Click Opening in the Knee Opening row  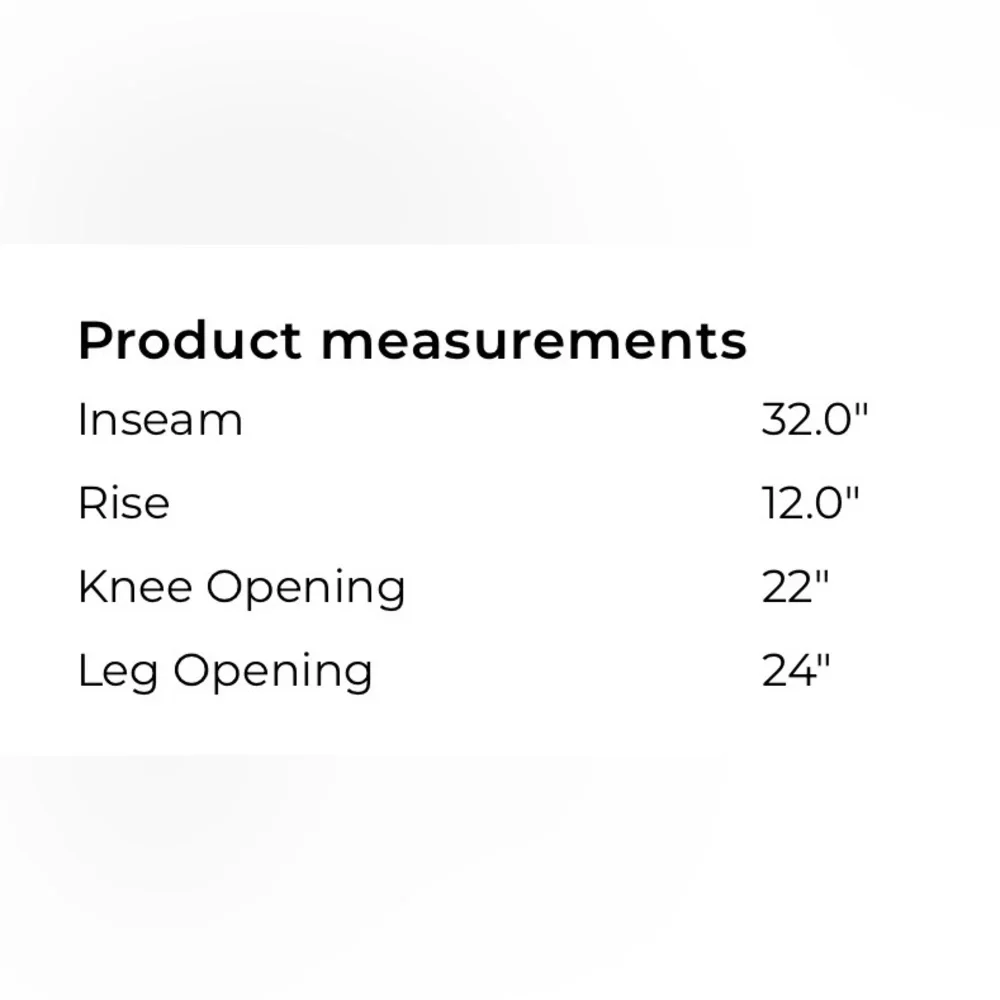tap(305, 589)
